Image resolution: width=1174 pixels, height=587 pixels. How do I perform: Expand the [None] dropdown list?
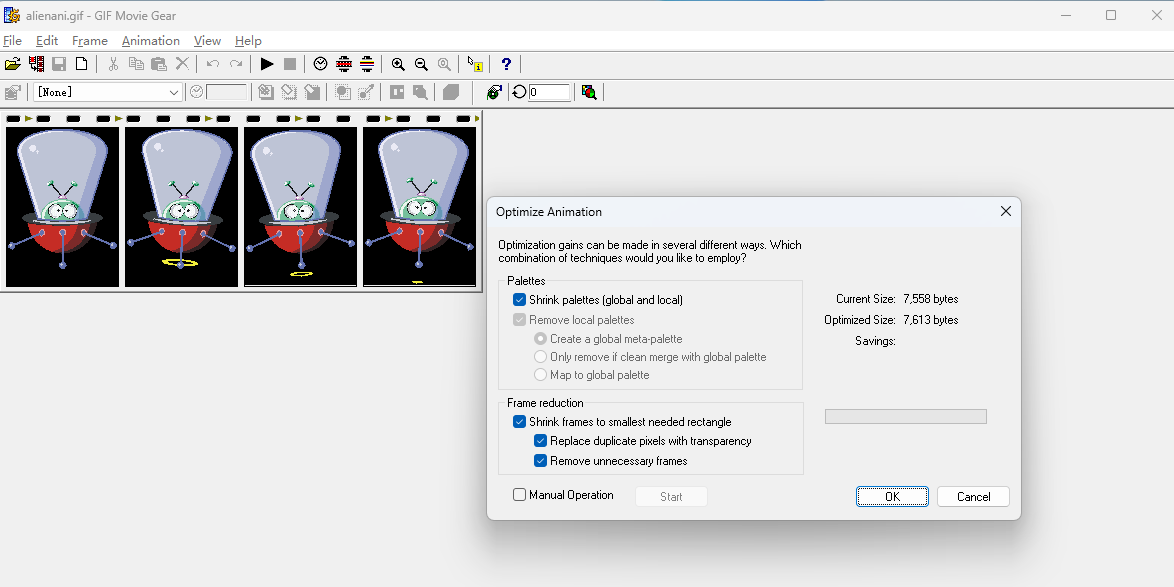point(174,92)
